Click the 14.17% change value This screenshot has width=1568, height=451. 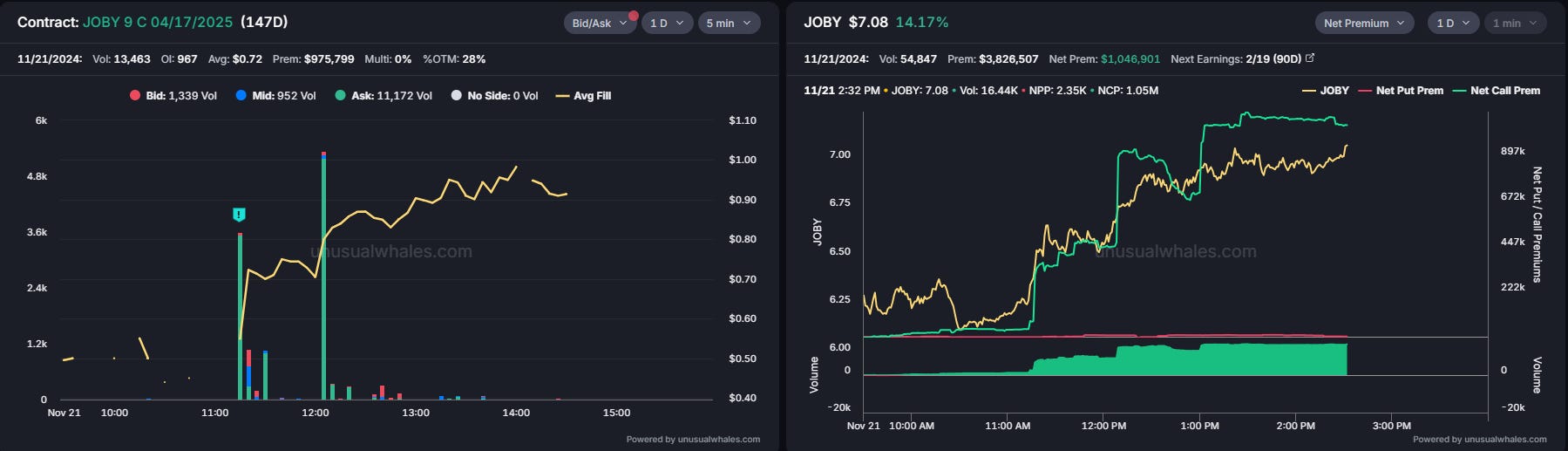click(x=922, y=23)
